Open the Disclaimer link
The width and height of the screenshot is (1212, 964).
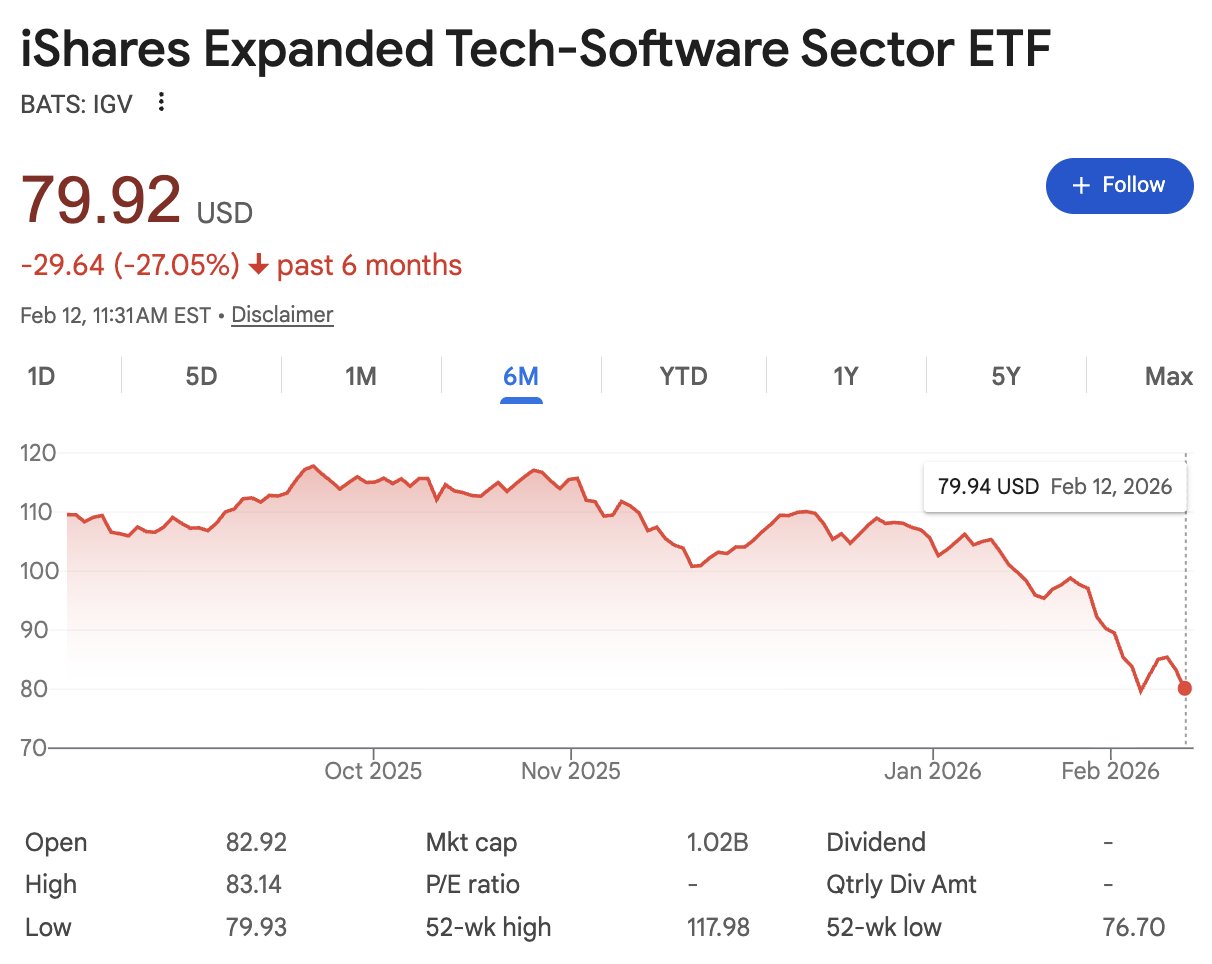281,314
